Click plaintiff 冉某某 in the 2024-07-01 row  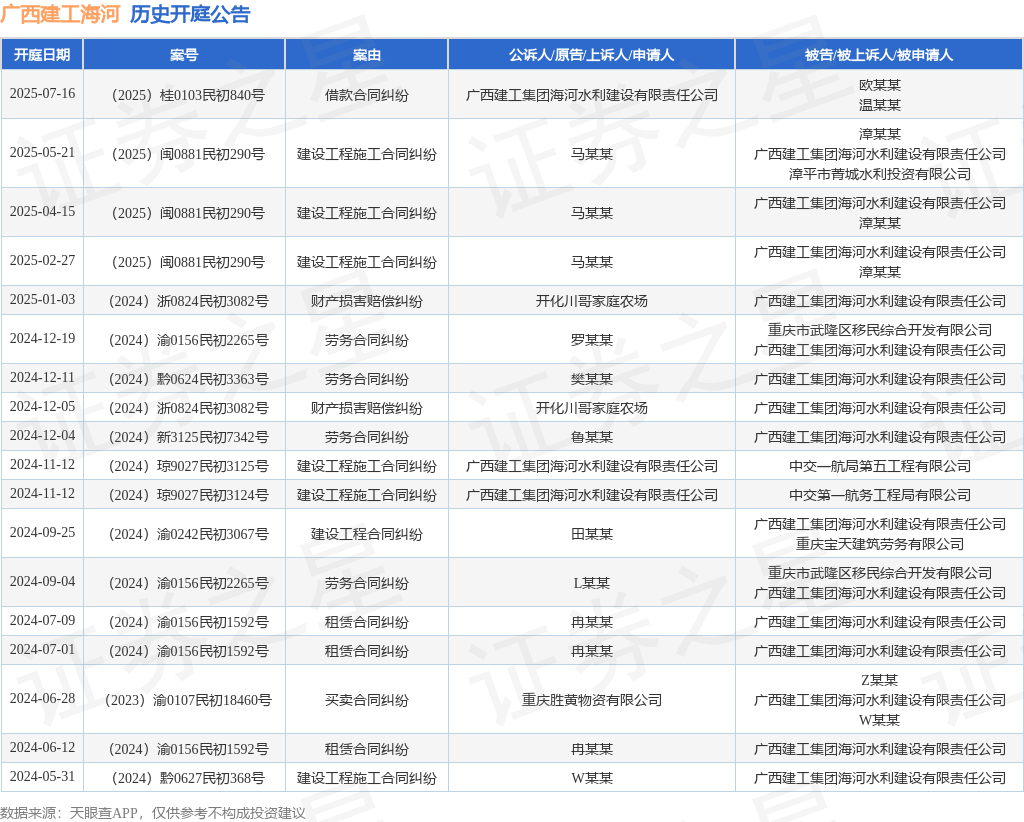(x=592, y=652)
